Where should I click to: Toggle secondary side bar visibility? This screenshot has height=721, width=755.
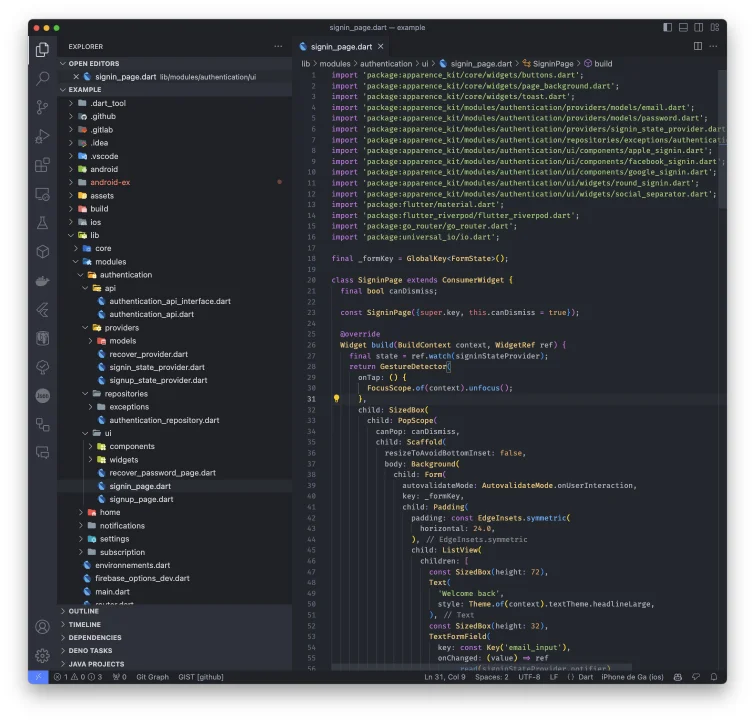click(699, 27)
